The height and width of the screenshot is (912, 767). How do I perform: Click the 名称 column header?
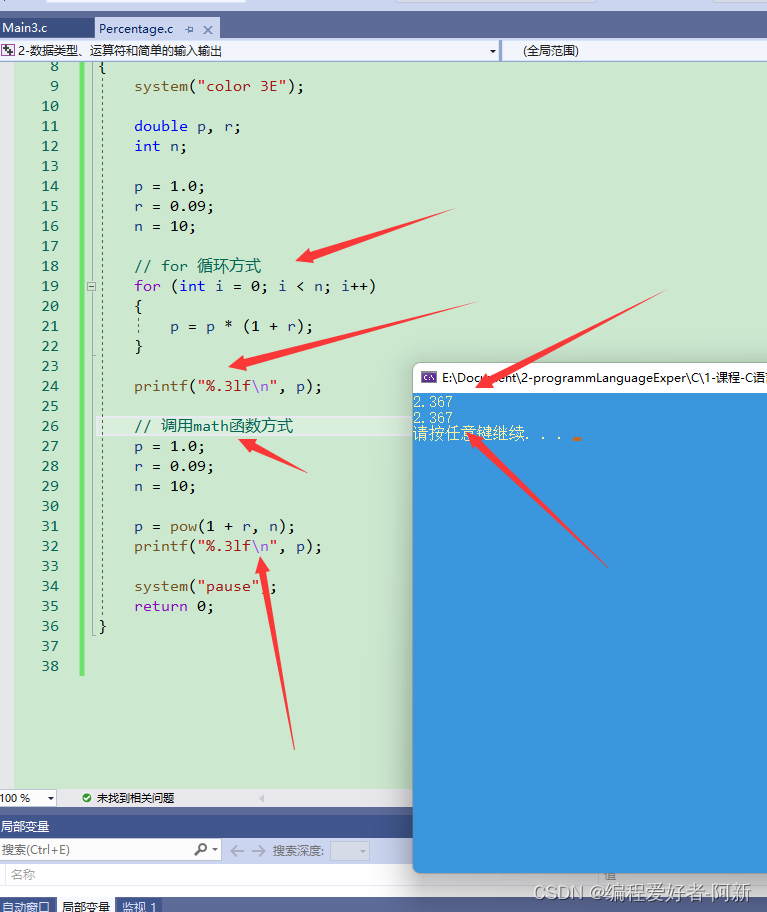point(23,874)
